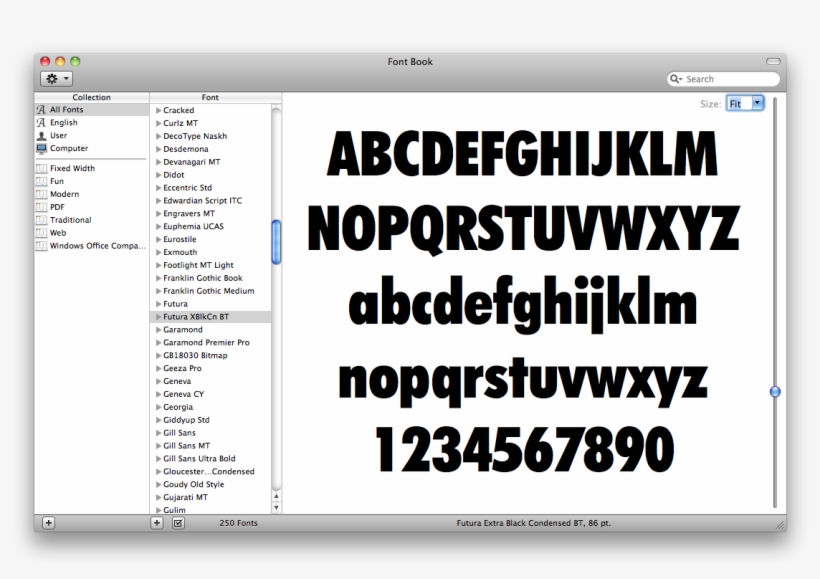The image size is (820, 579).
Task: Add fonts with the Font plus button
Action: pyautogui.click(x=157, y=523)
